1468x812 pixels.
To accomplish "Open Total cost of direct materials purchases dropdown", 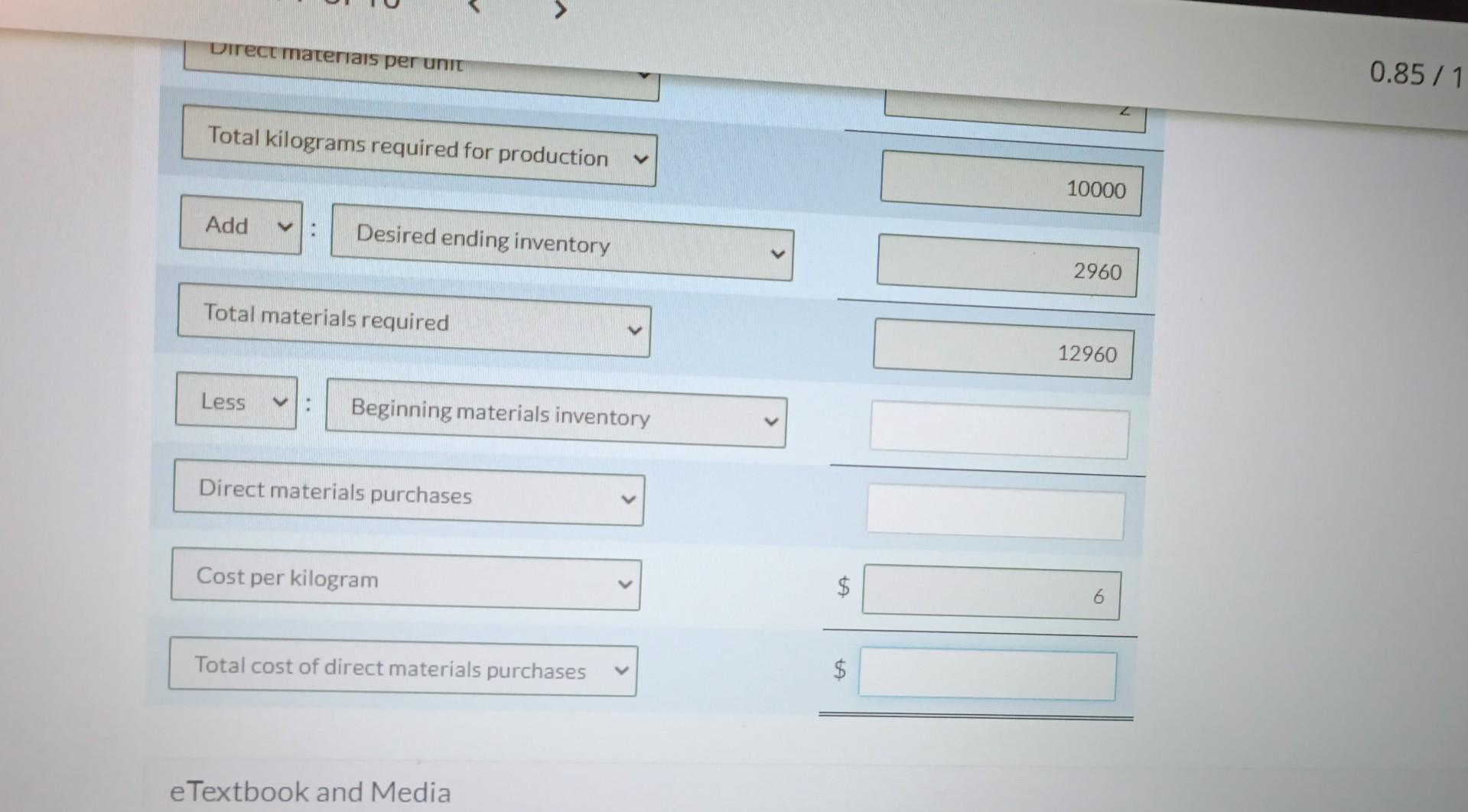I will coord(402,667).
